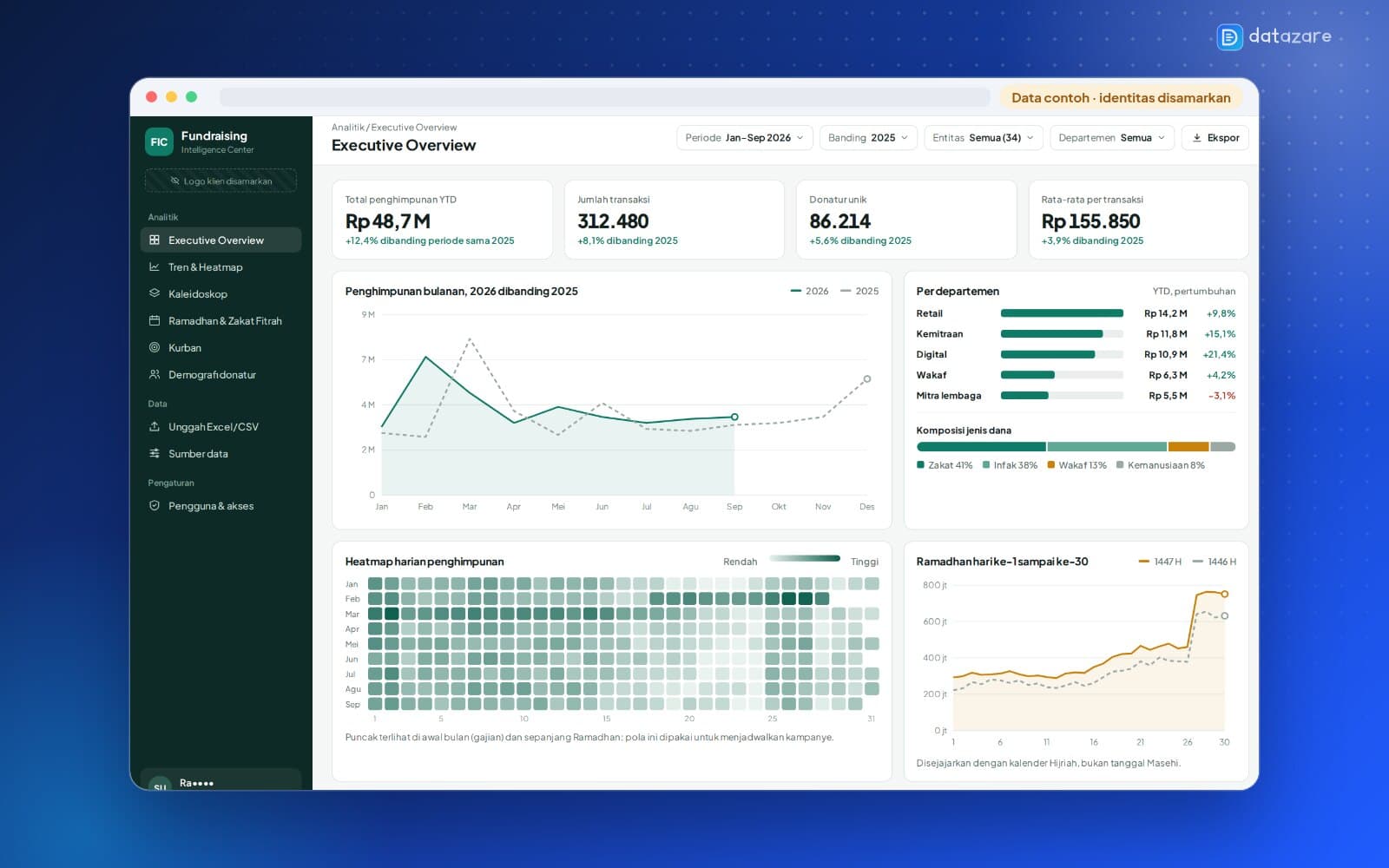The width and height of the screenshot is (1389, 868).
Task: Click the Jumlah transaksi value 312.480
Action: [613, 221]
